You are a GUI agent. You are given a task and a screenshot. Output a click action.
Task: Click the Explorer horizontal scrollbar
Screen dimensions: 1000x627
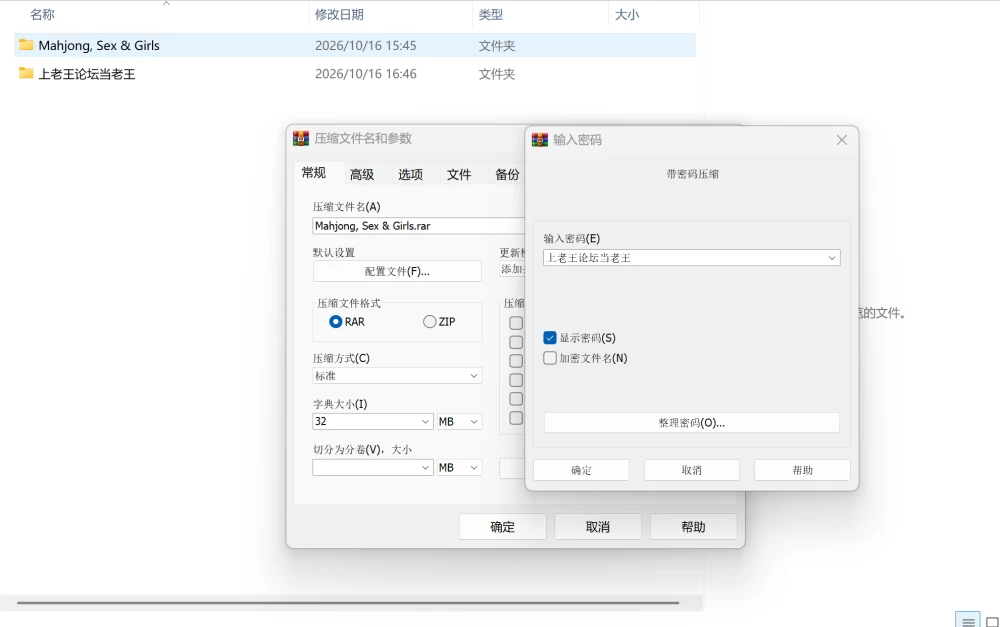click(x=348, y=602)
